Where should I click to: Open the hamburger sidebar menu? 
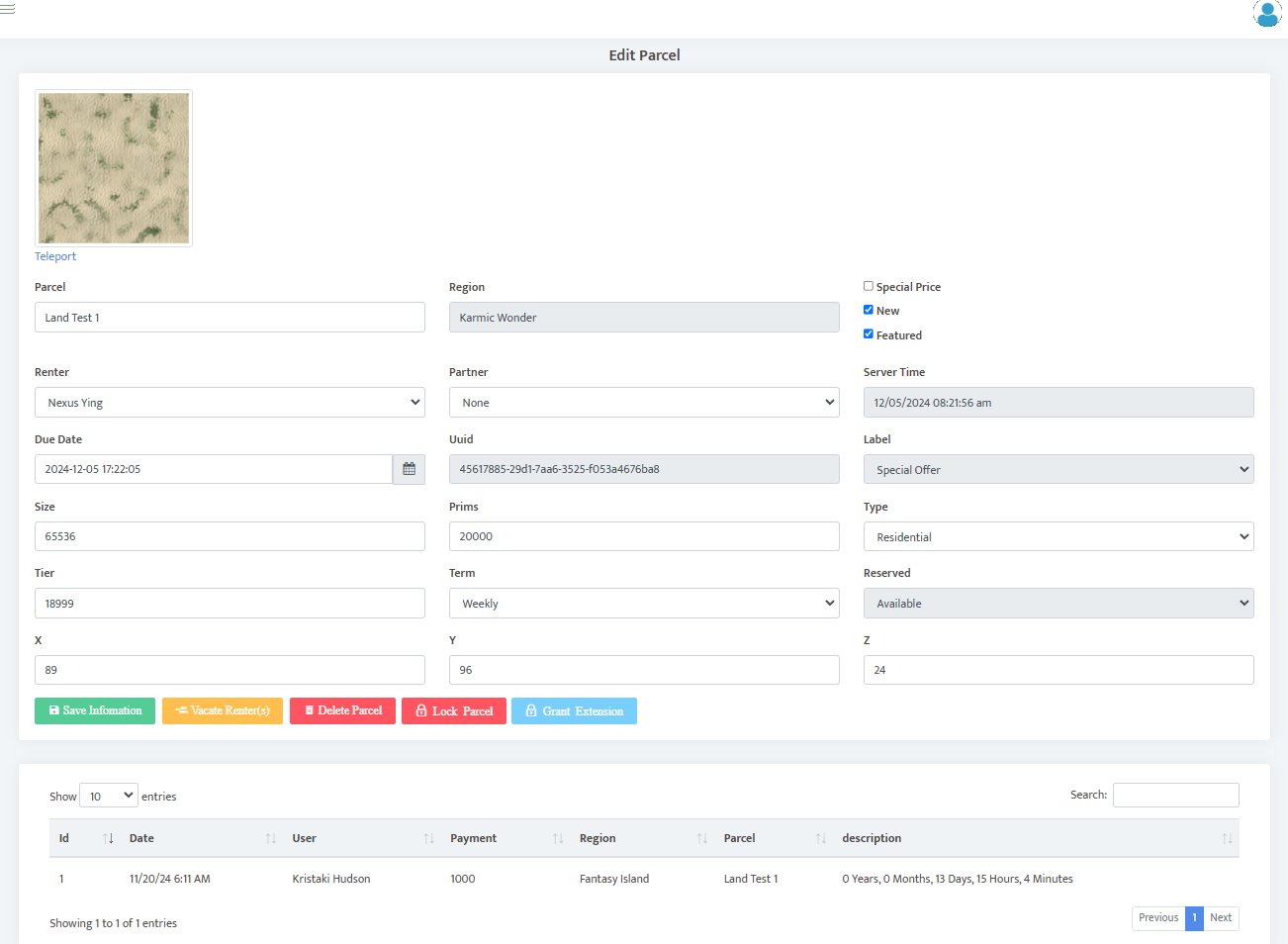[8, 9]
